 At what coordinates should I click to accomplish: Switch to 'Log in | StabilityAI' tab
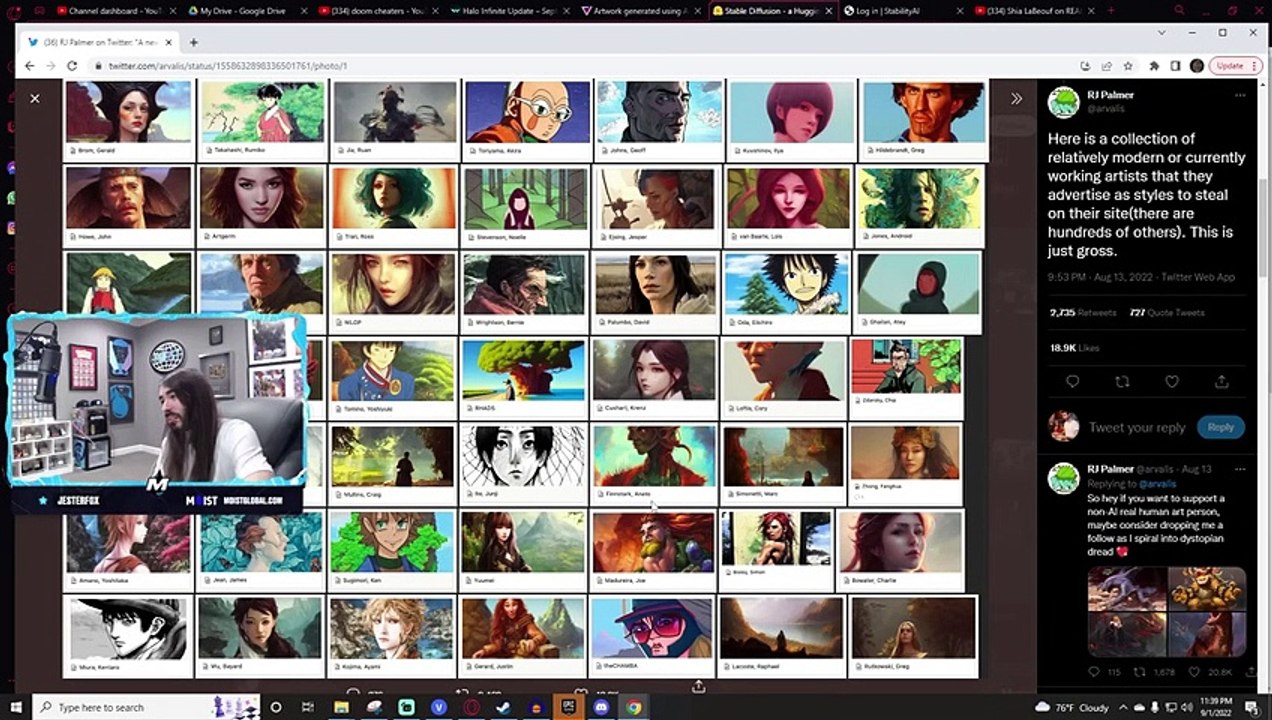coord(903,11)
